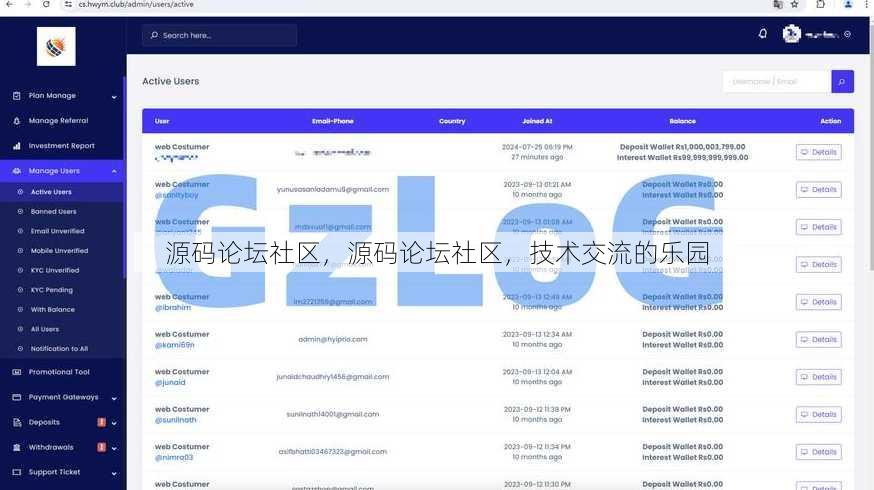Click the browser translate icon
This screenshot has height=490, width=874.
coord(778,4)
